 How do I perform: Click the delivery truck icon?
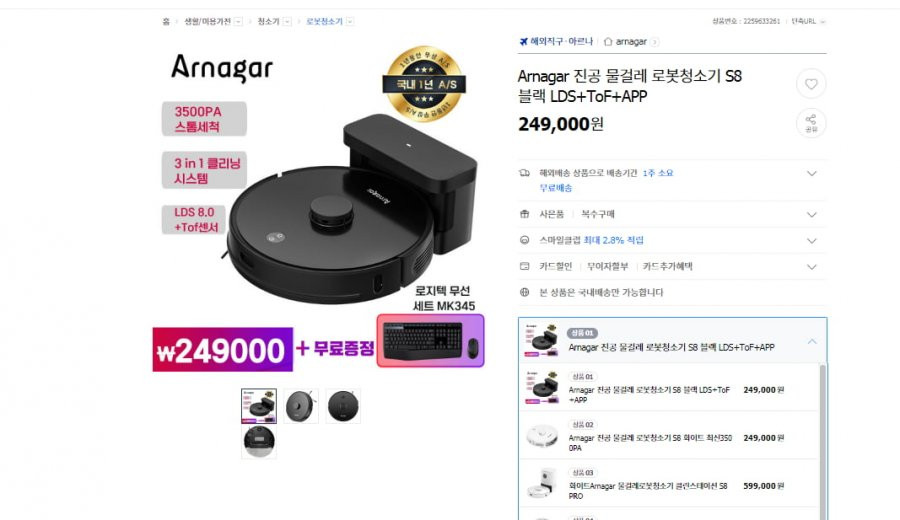(524, 173)
